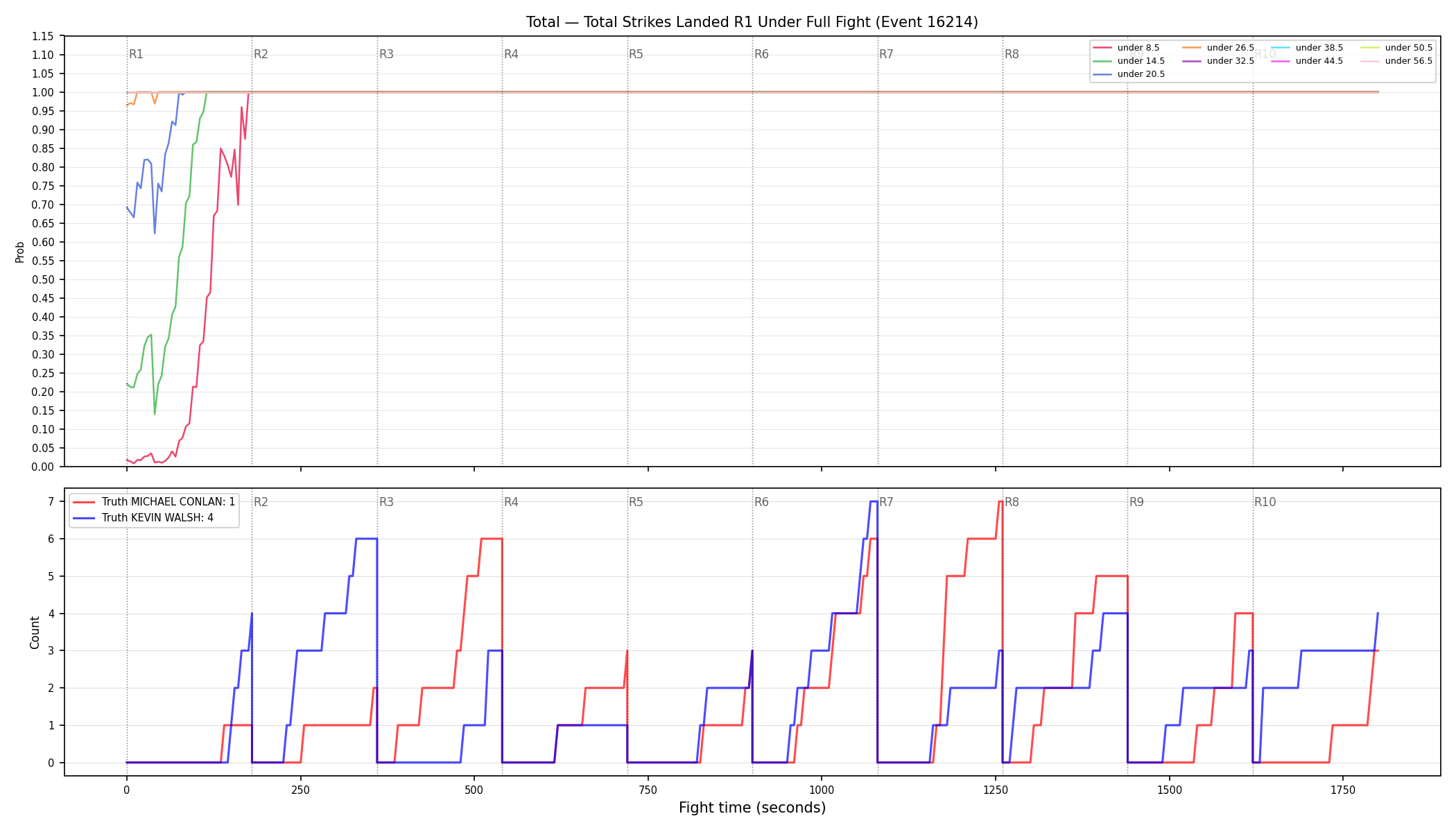Click the R5 round marker in bottom chart
The image size is (1456, 832).
point(636,502)
